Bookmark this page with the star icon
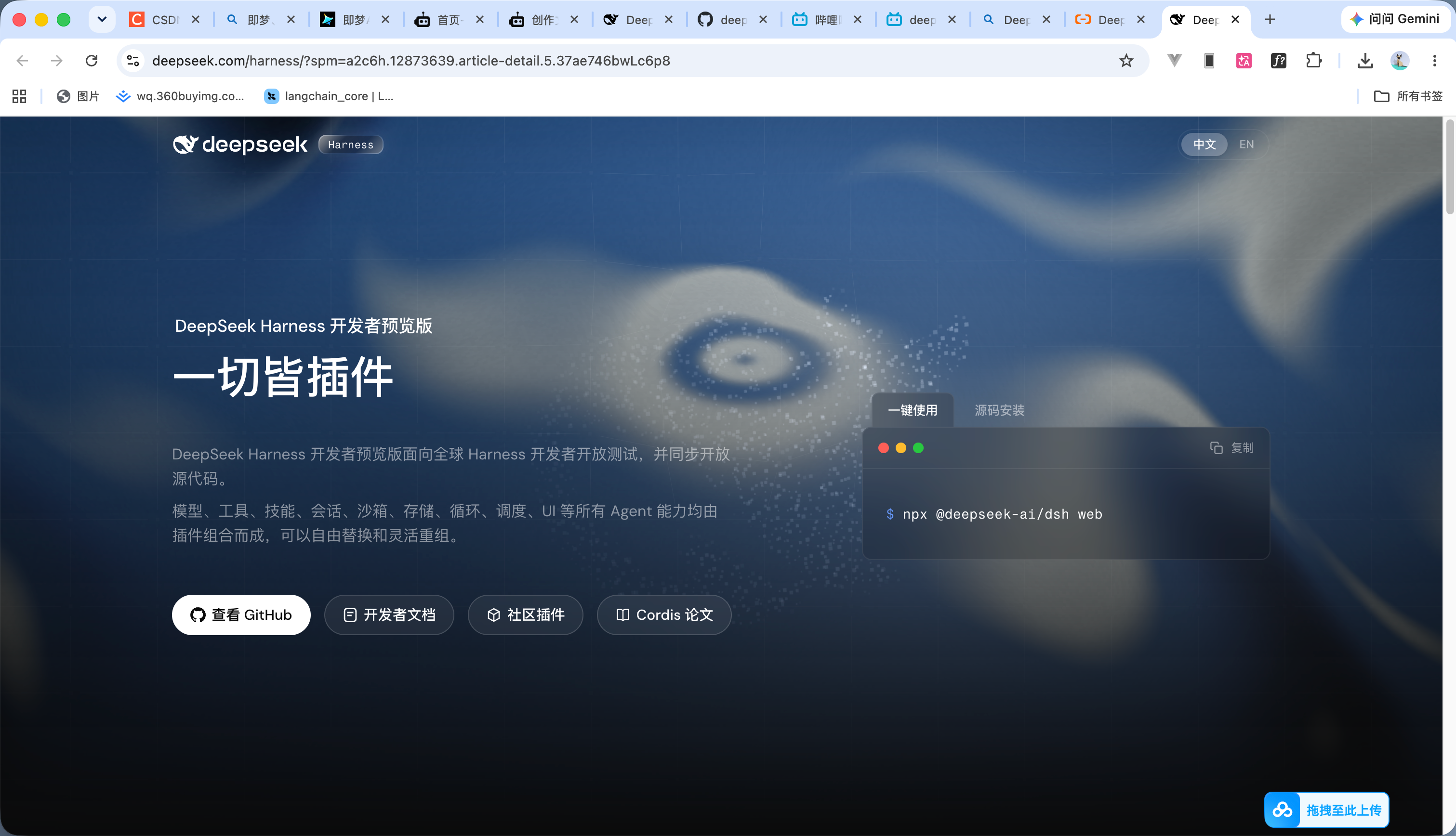This screenshot has width=1456, height=836. [1126, 60]
